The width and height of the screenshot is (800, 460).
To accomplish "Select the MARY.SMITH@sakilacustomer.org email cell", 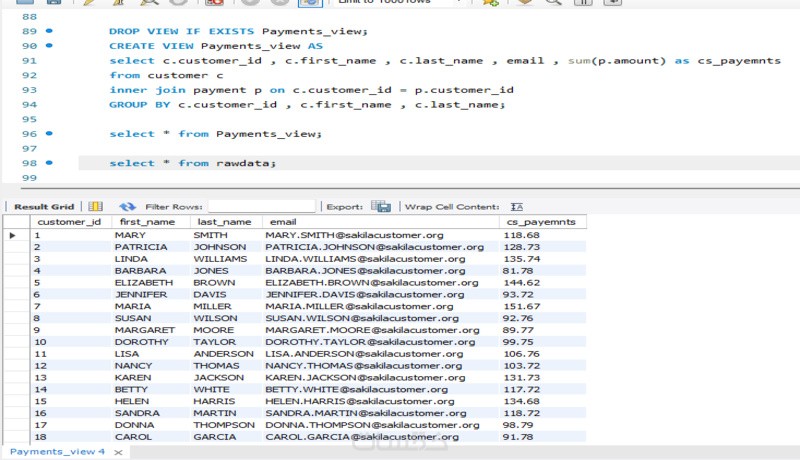I will (381, 235).
